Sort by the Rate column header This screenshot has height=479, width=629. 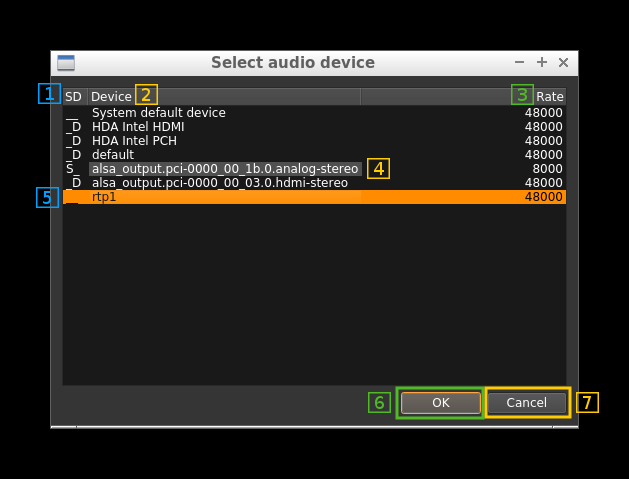(x=549, y=97)
